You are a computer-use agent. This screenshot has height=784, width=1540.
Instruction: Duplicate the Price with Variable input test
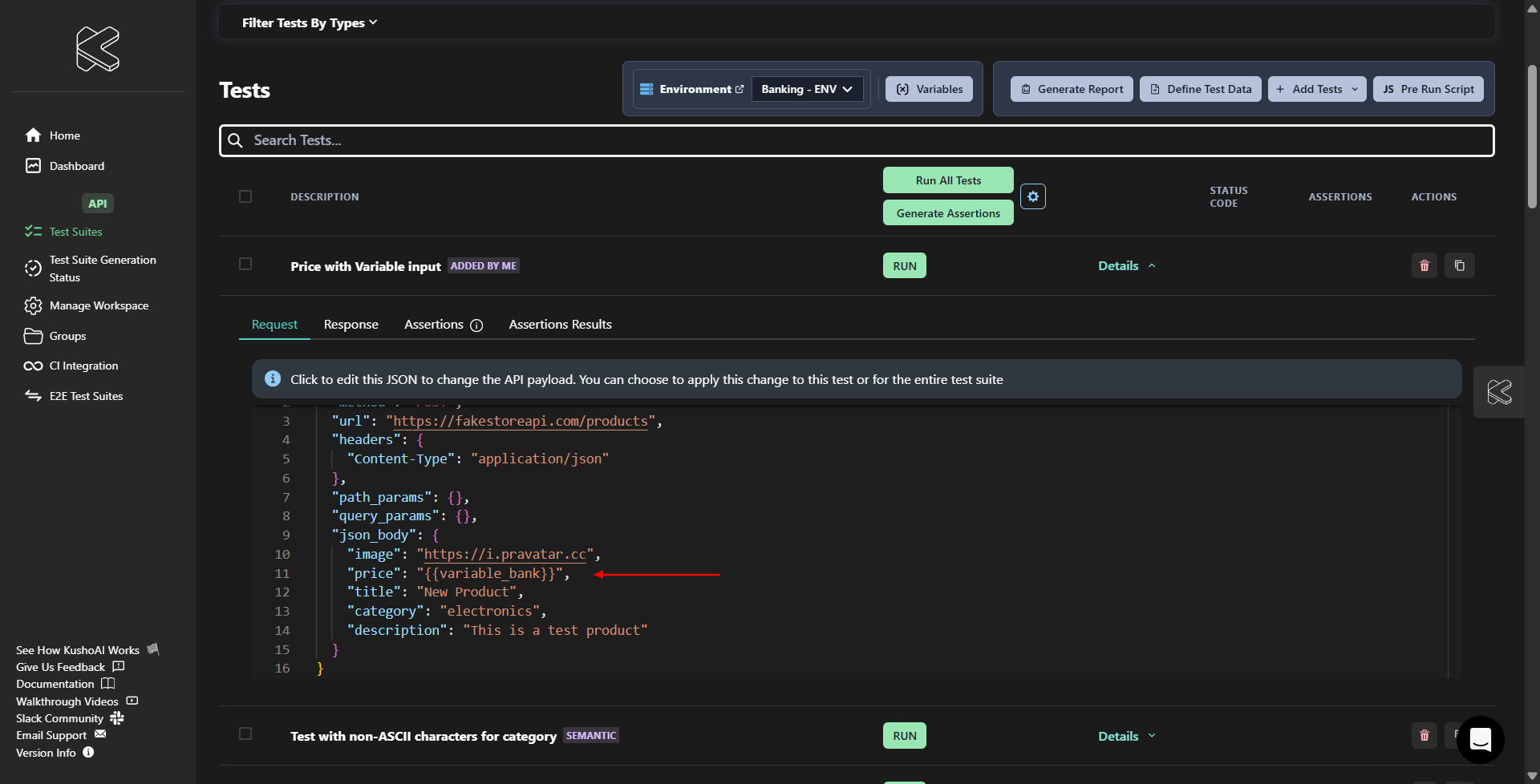pyautogui.click(x=1459, y=266)
